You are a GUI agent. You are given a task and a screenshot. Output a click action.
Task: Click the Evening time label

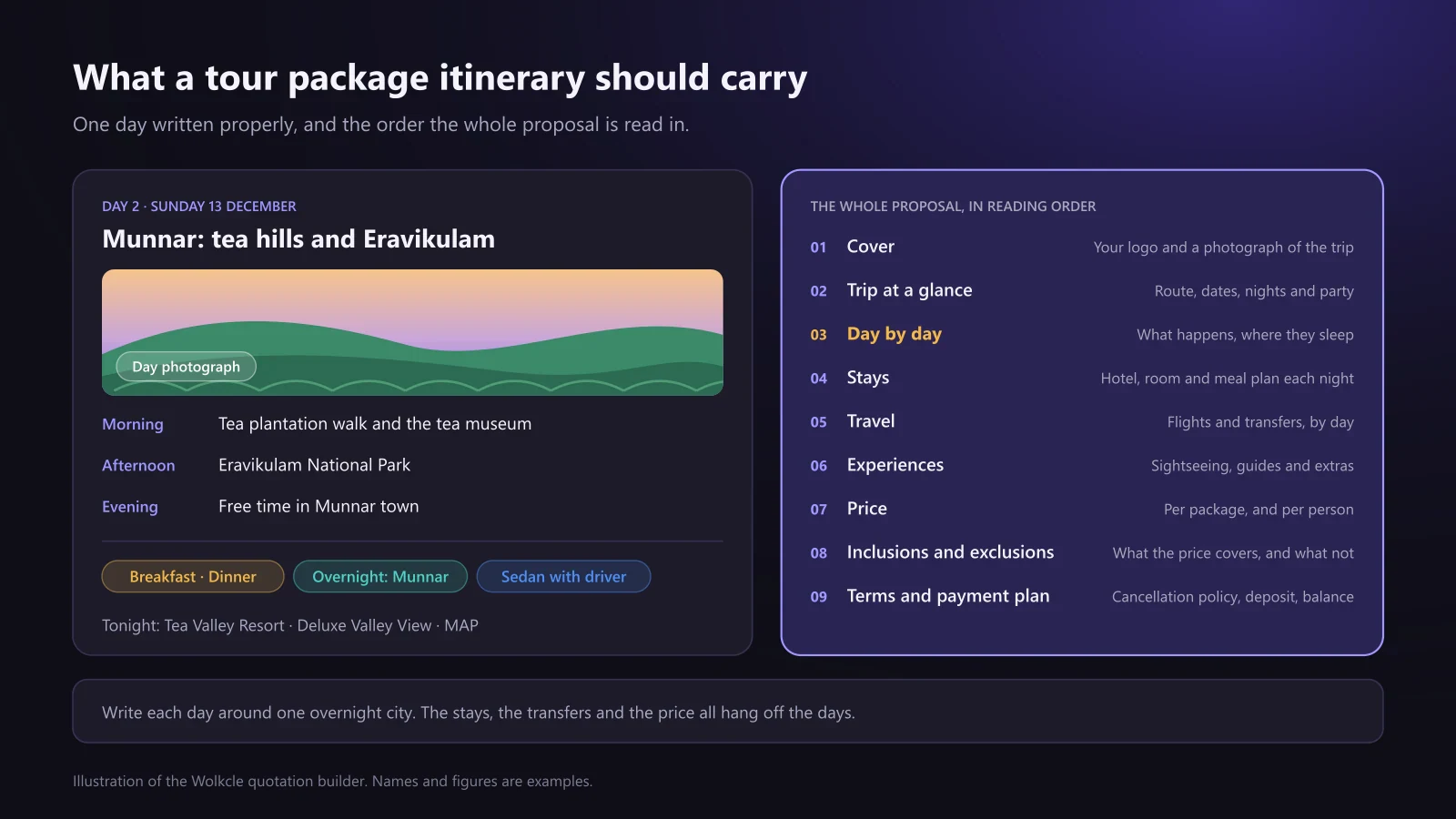click(x=130, y=507)
